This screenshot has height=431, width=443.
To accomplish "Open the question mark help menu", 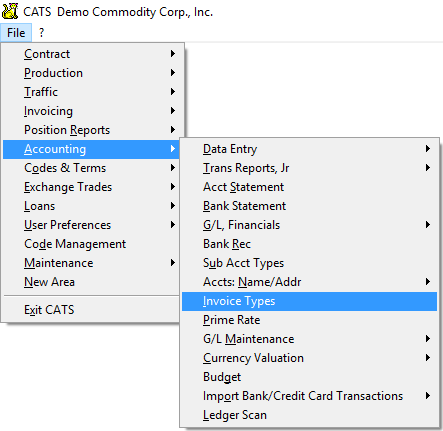I will tap(41, 33).
